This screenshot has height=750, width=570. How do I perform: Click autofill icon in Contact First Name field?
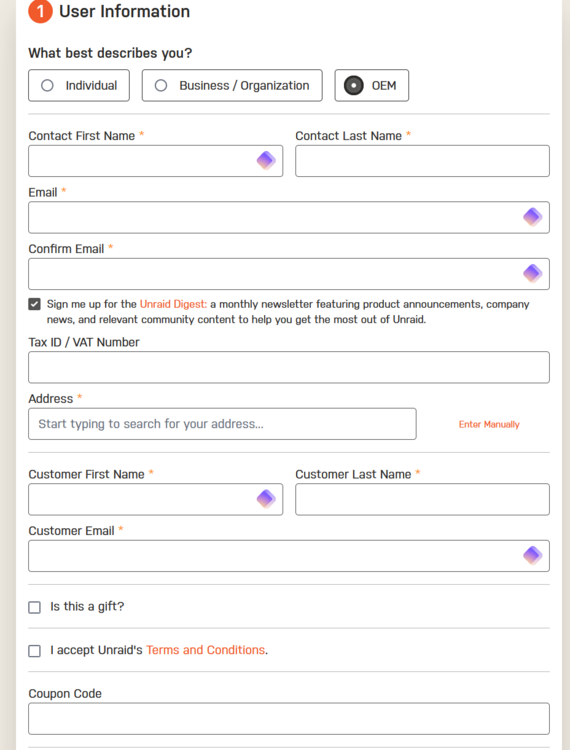(266, 160)
